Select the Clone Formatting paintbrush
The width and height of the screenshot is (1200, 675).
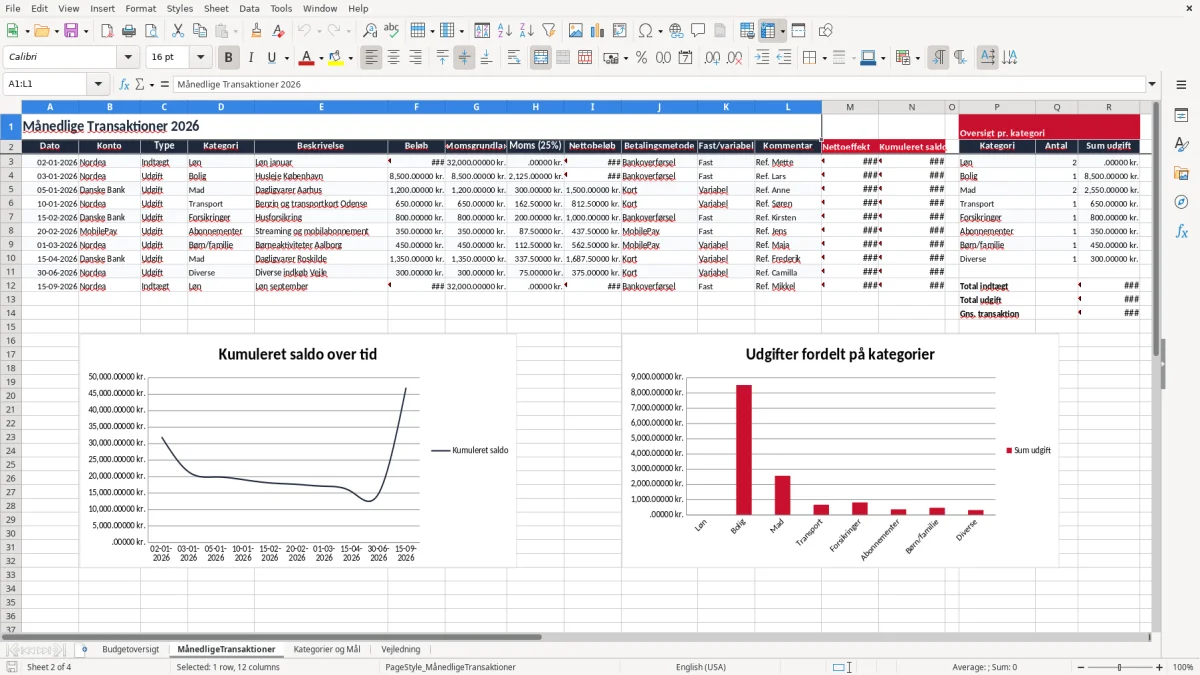point(256,31)
